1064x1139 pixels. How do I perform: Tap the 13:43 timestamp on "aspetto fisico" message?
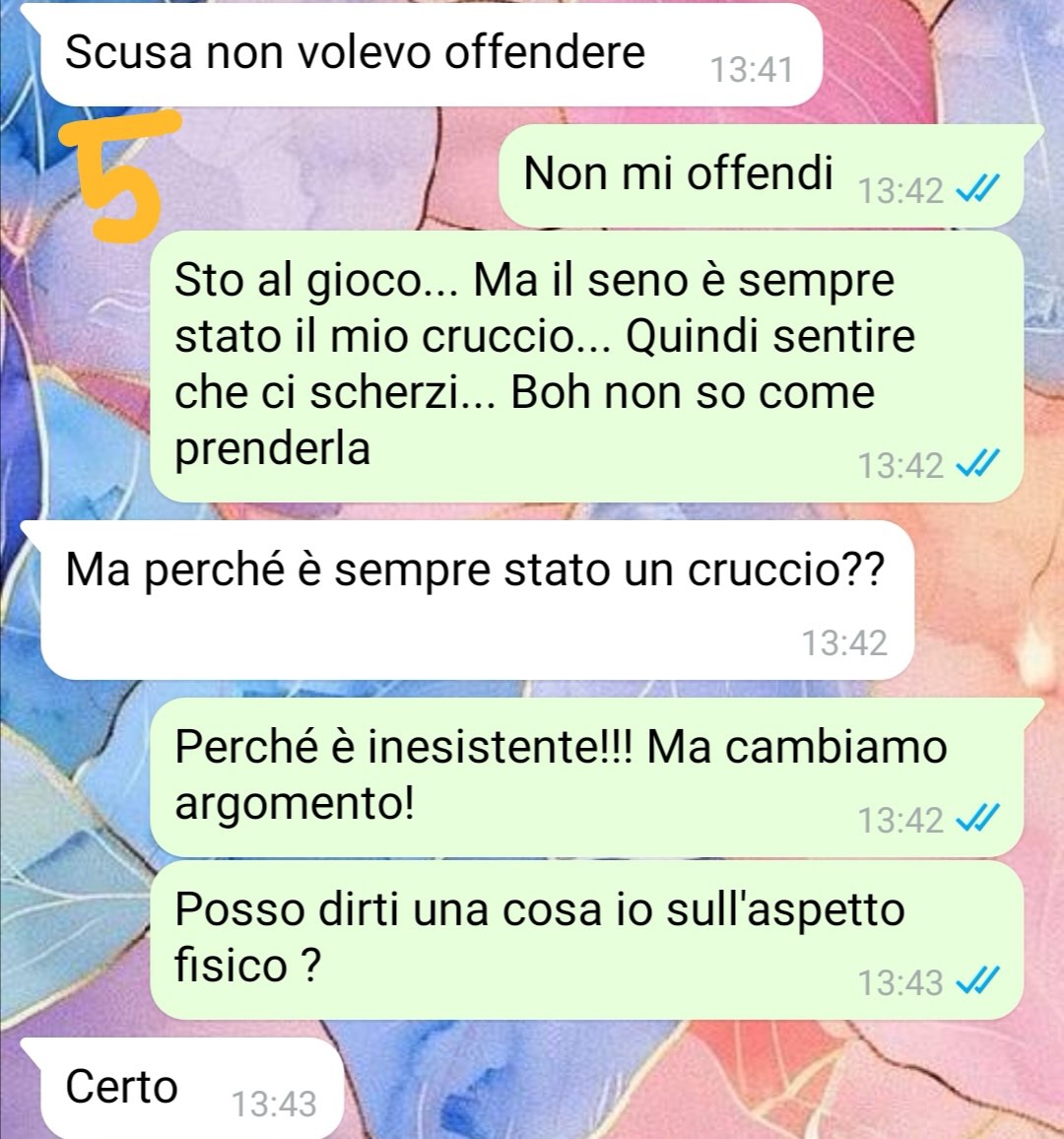point(900,982)
